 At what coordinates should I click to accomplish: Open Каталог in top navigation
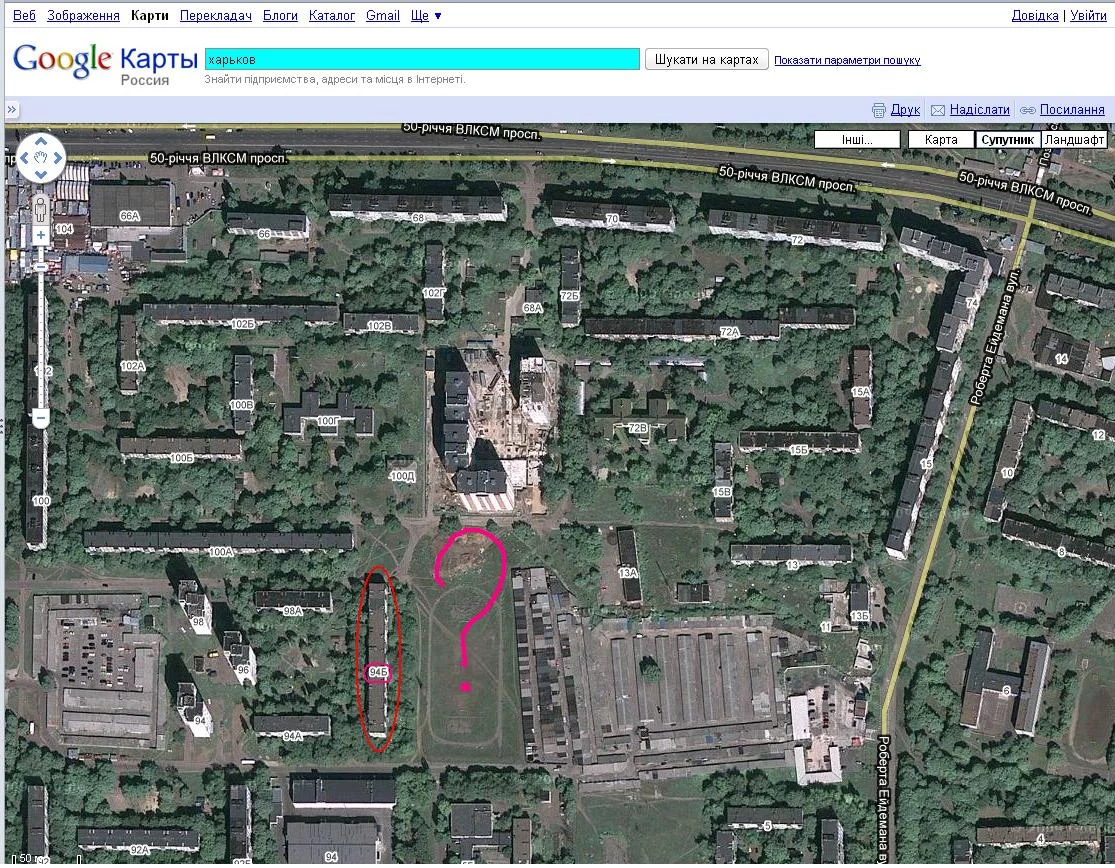(x=331, y=16)
